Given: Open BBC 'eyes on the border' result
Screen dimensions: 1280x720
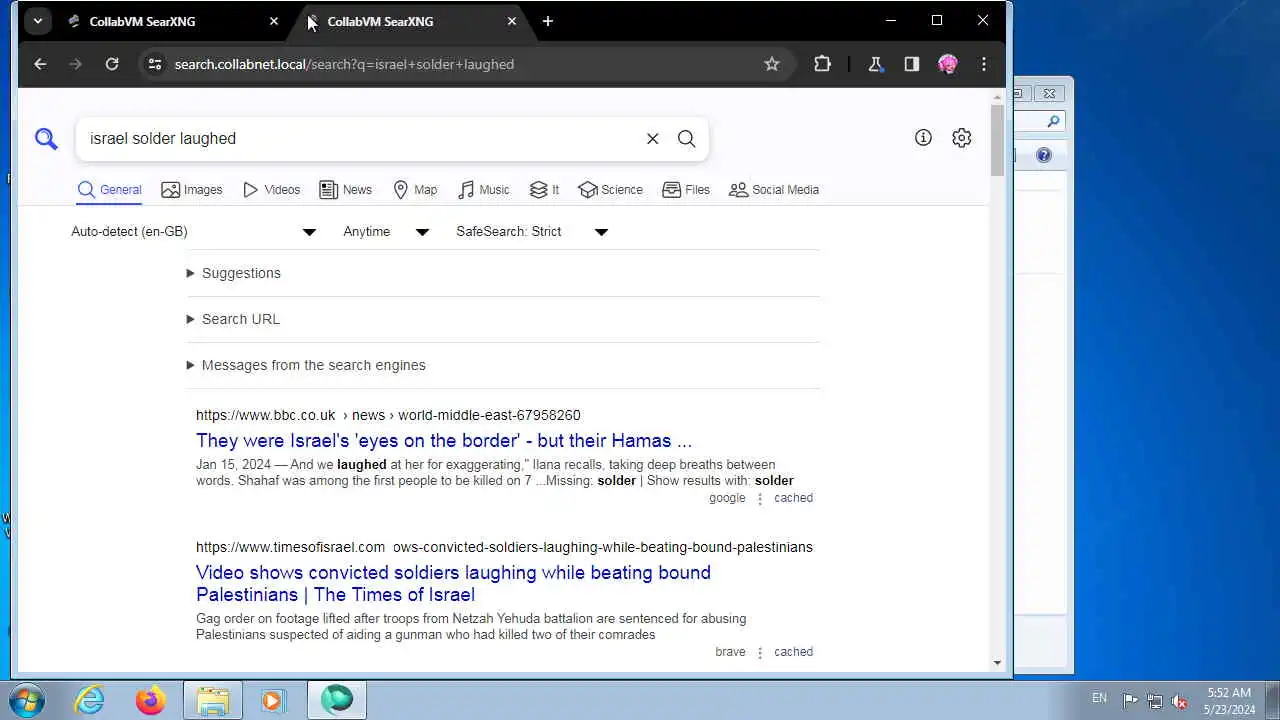Looking at the screenshot, I should (444, 441).
